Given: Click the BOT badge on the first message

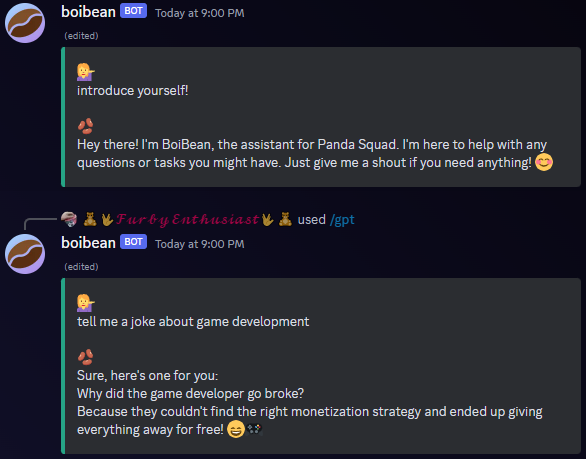Looking at the screenshot, I should (133, 11).
